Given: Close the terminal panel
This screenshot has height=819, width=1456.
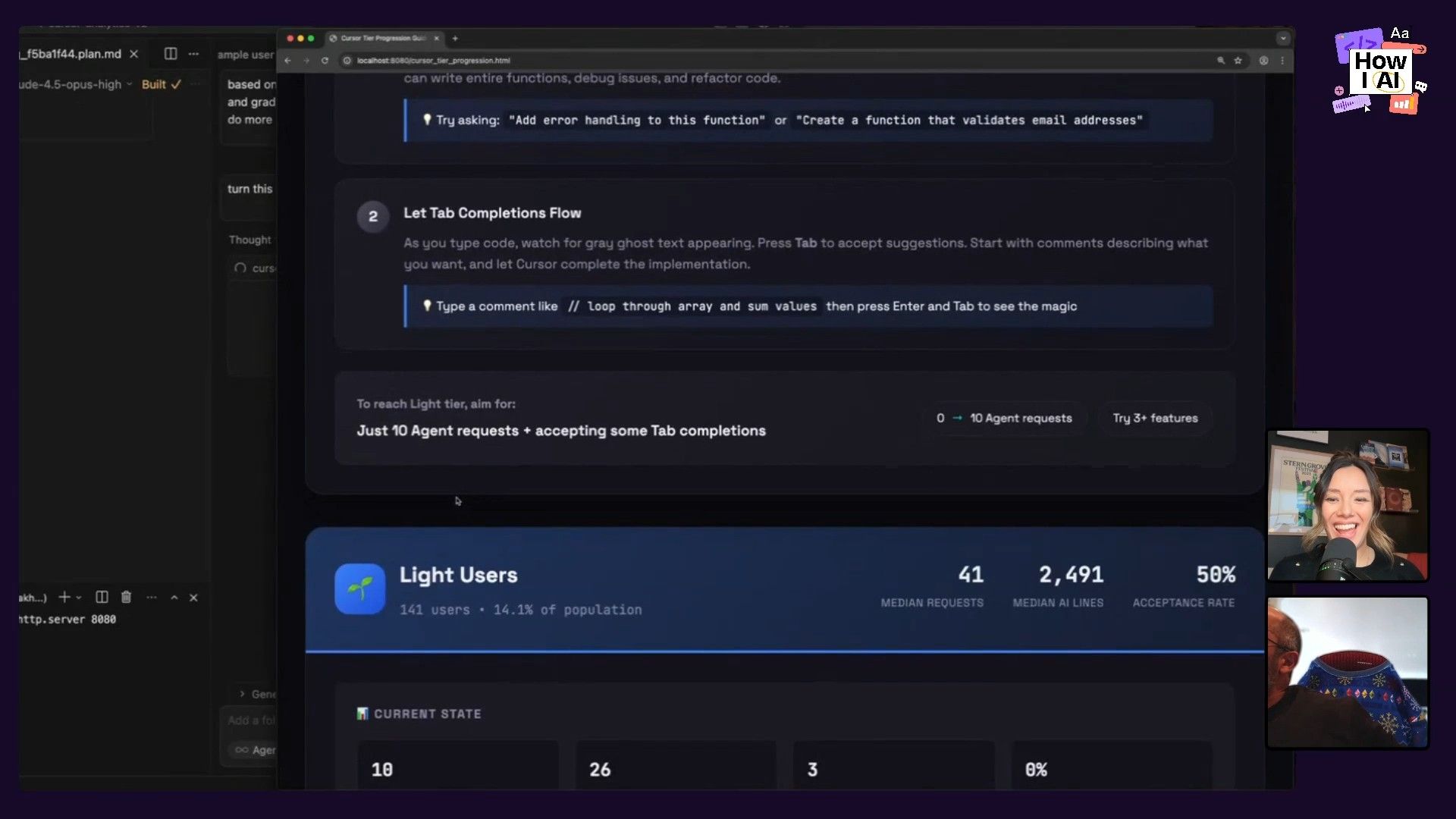Looking at the screenshot, I should [193, 598].
